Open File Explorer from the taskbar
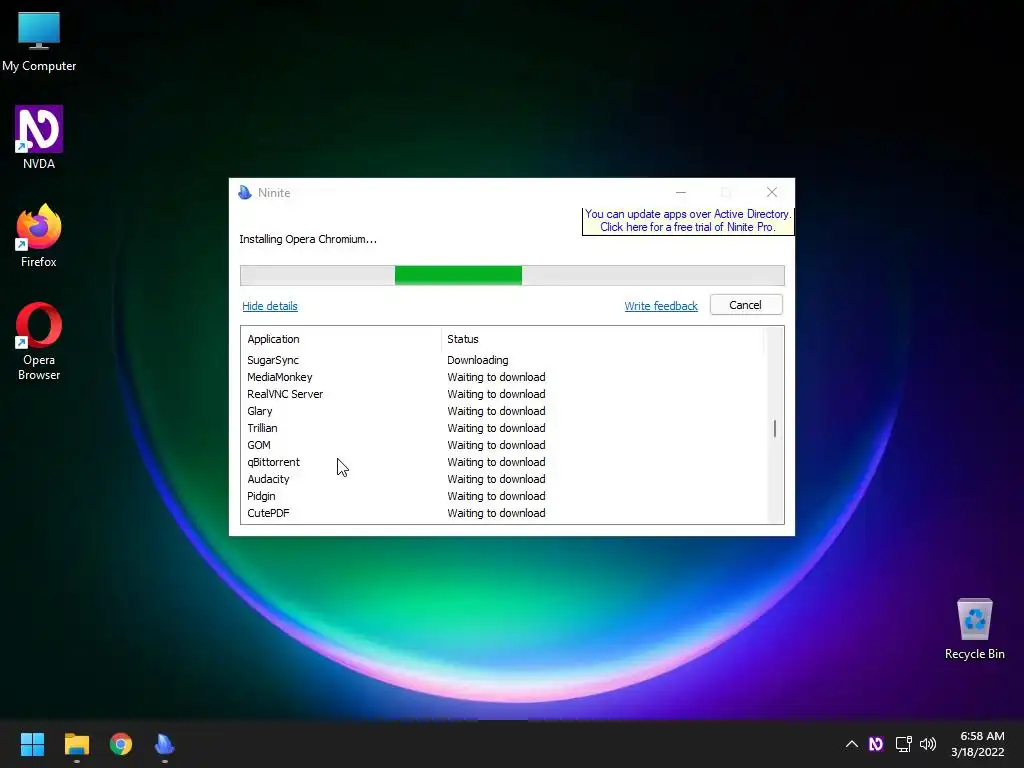The height and width of the screenshot is (768, 1024). [76, 744]
